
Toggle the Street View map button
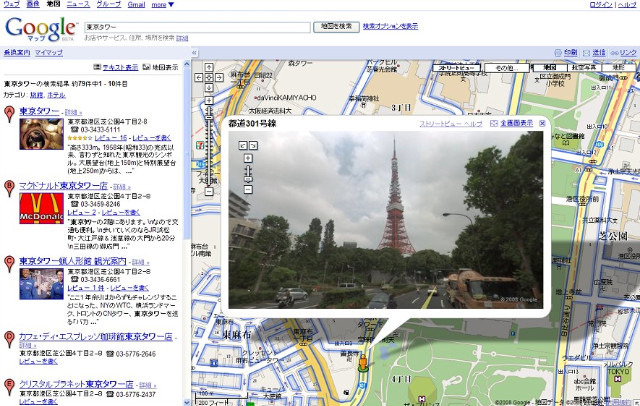457,68
